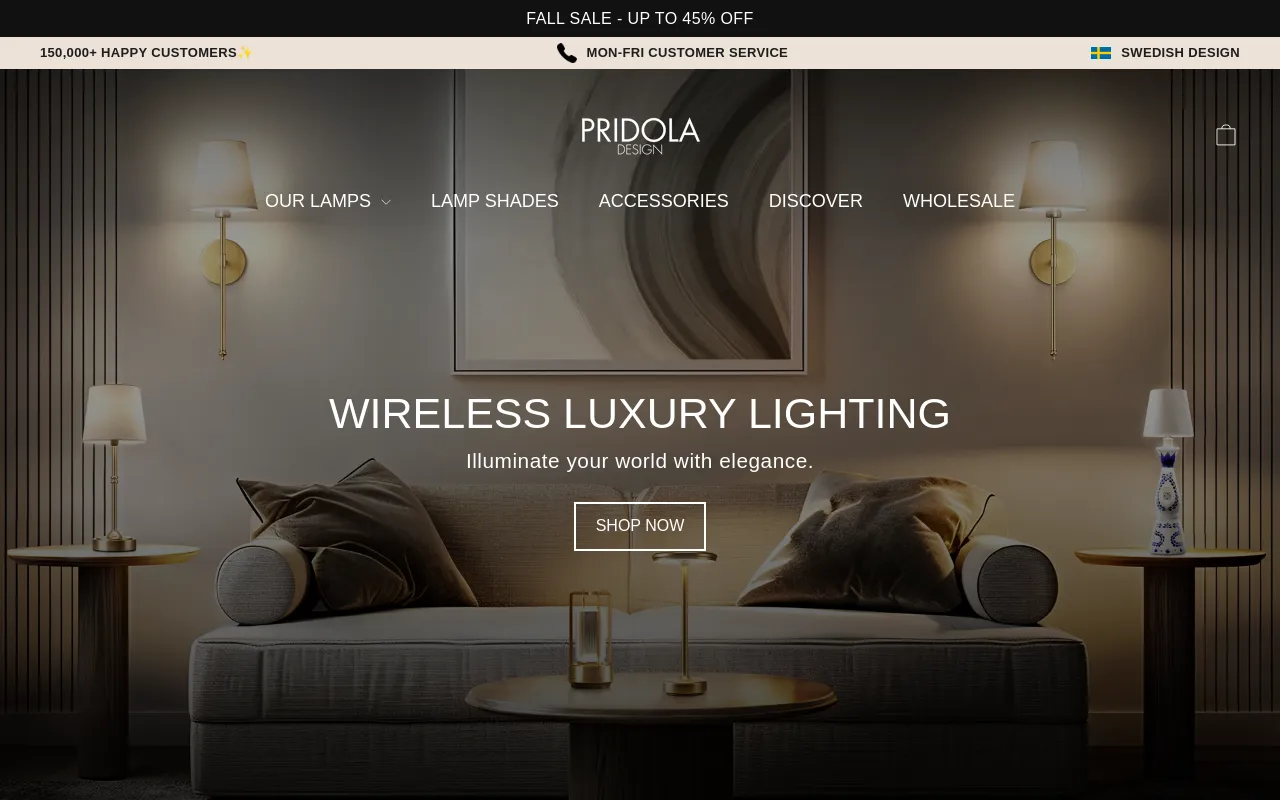Click the framed abstract artwork in hero image

[x=630, y=220]
